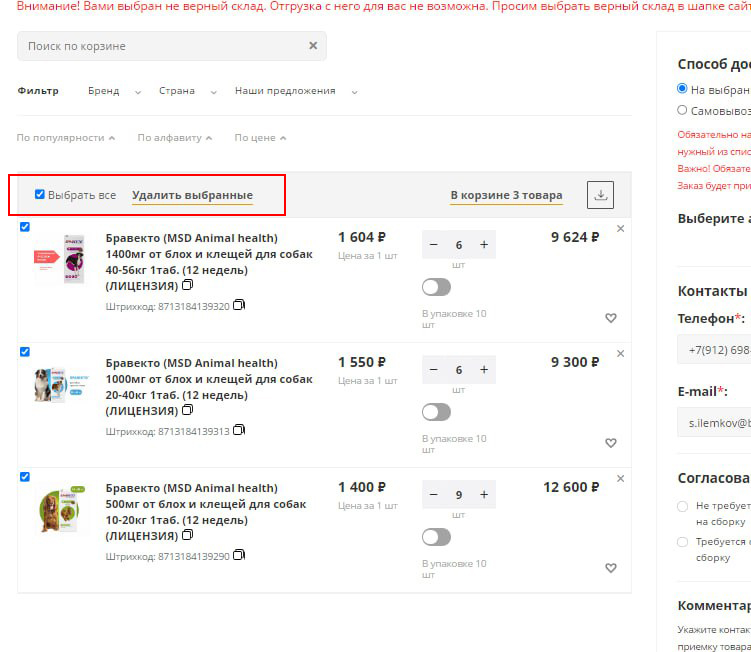Open the 'Страна' filter dropdown
Screen dimensions: 751x652
pyautogui.click(x=187, y=91)
